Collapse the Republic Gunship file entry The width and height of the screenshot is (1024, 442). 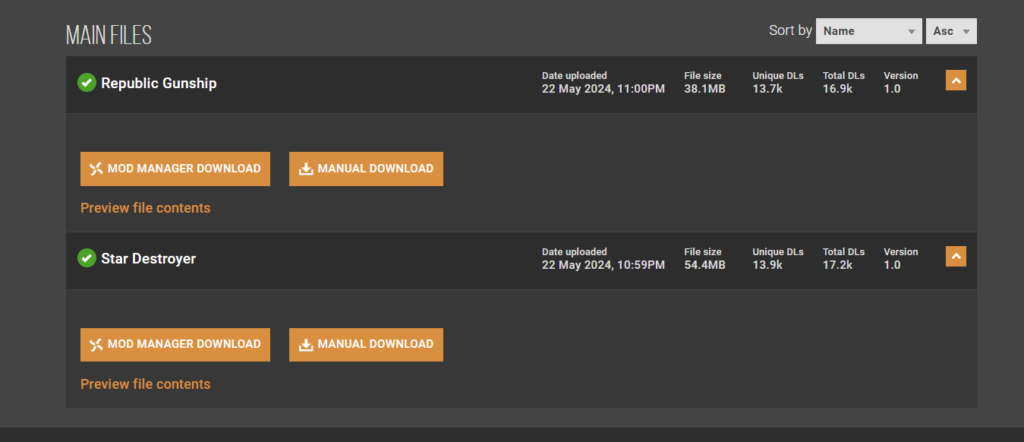click(956, 81)
